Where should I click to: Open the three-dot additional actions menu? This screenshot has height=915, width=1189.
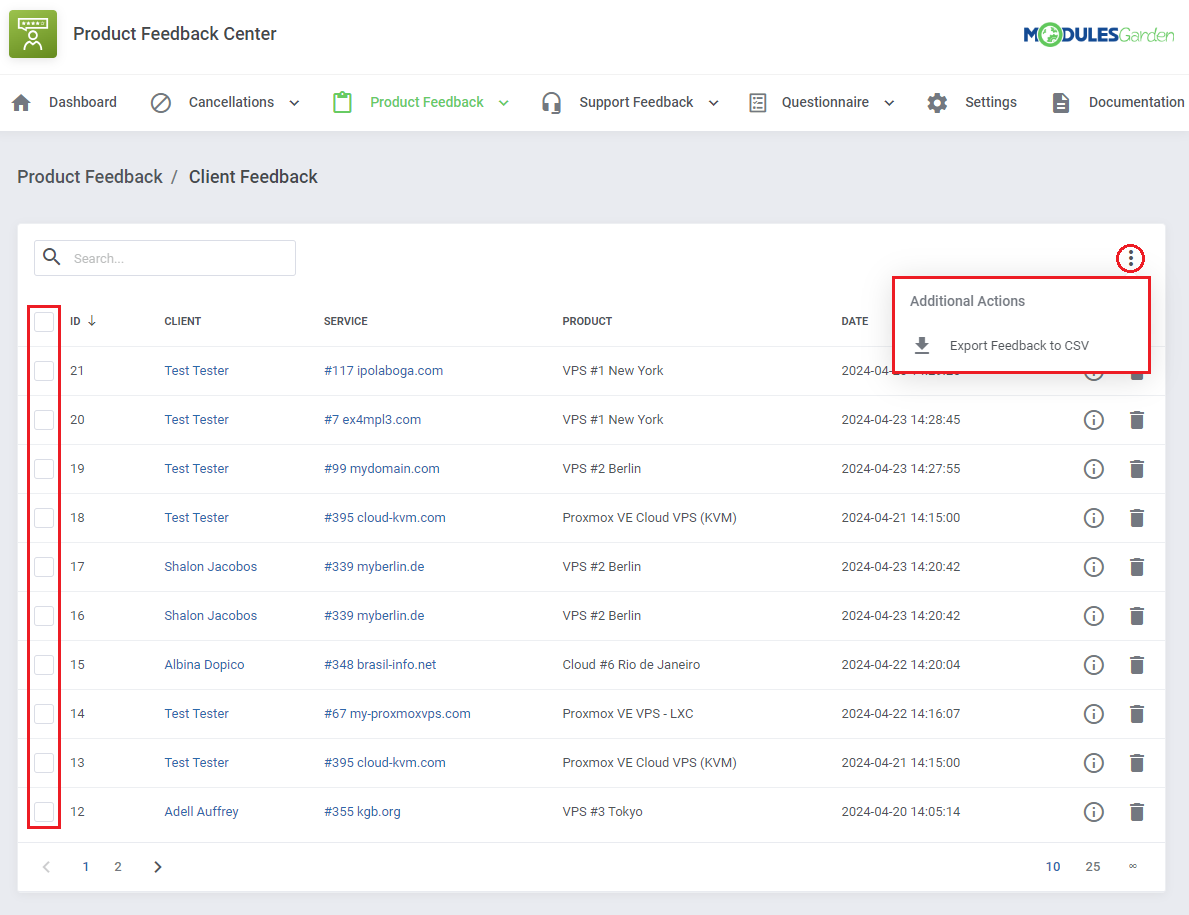1130,259
